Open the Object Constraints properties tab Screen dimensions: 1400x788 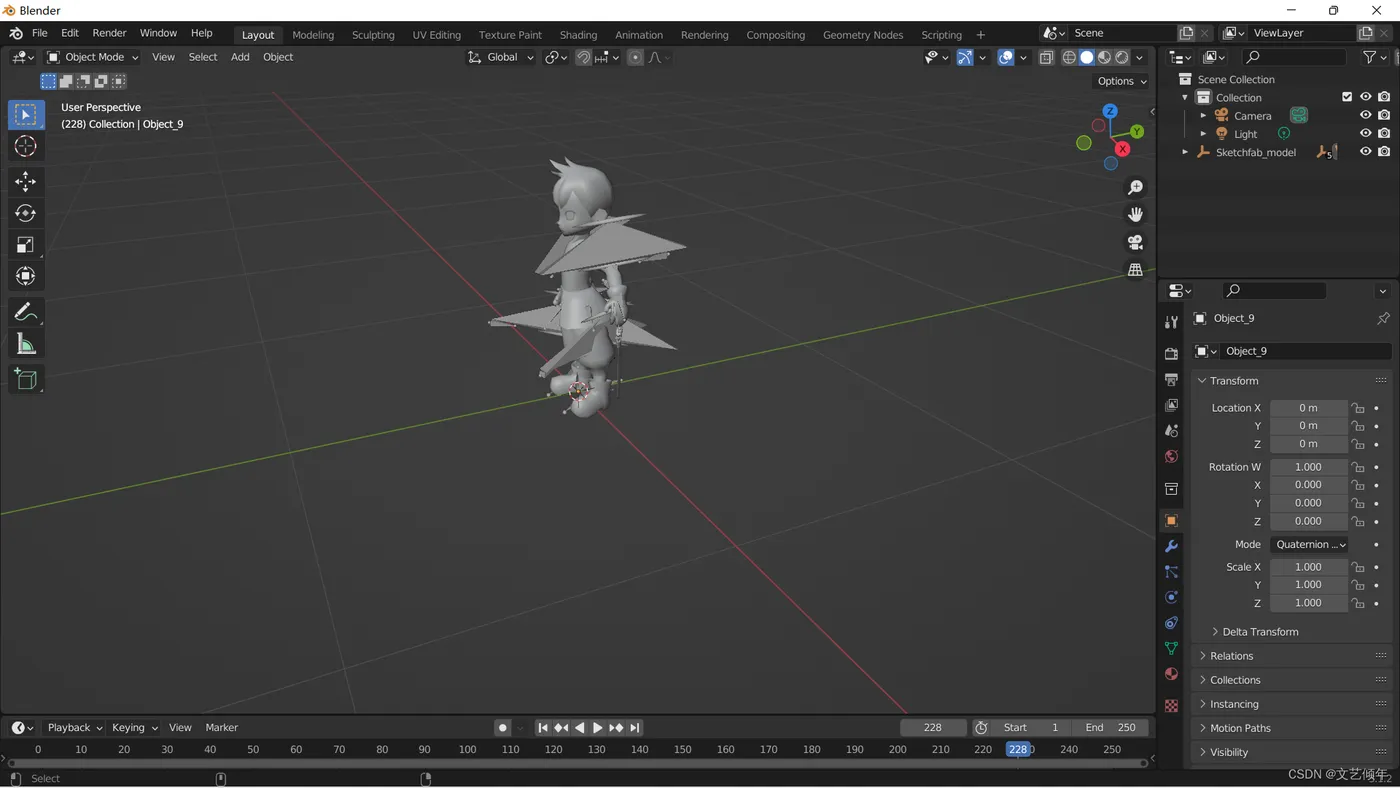[x=1171, y=623]
